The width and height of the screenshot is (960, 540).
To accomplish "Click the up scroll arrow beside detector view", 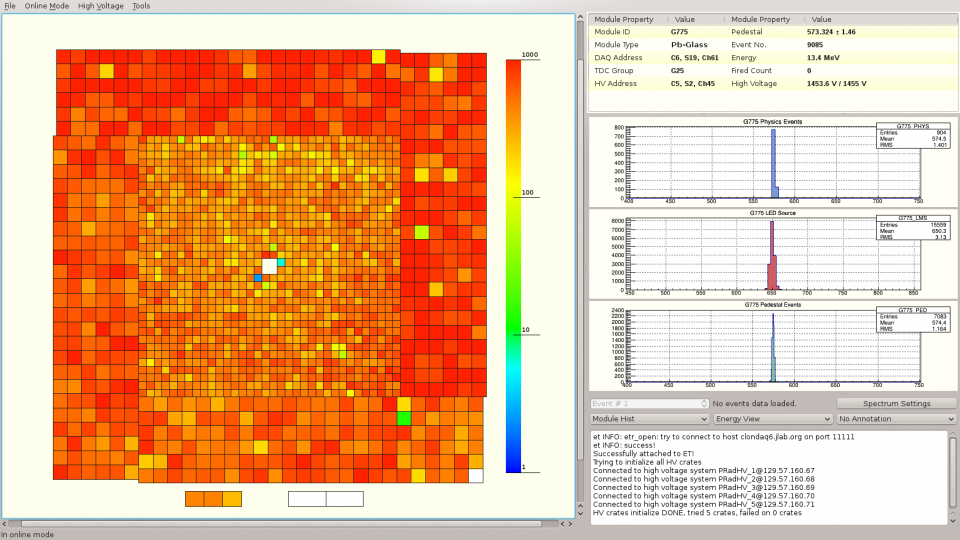I will pyautogui.click(x=581, y=18).
